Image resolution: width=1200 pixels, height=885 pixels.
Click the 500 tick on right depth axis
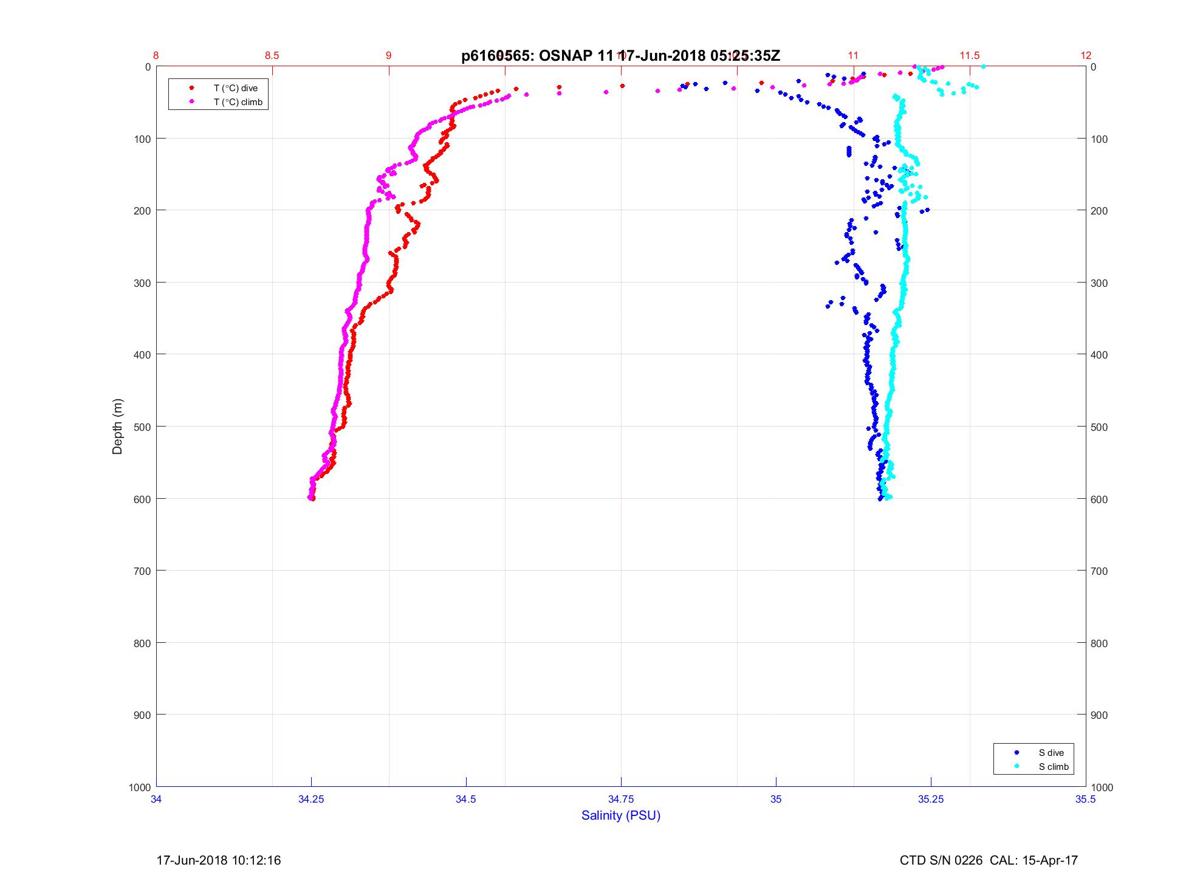1101,427
